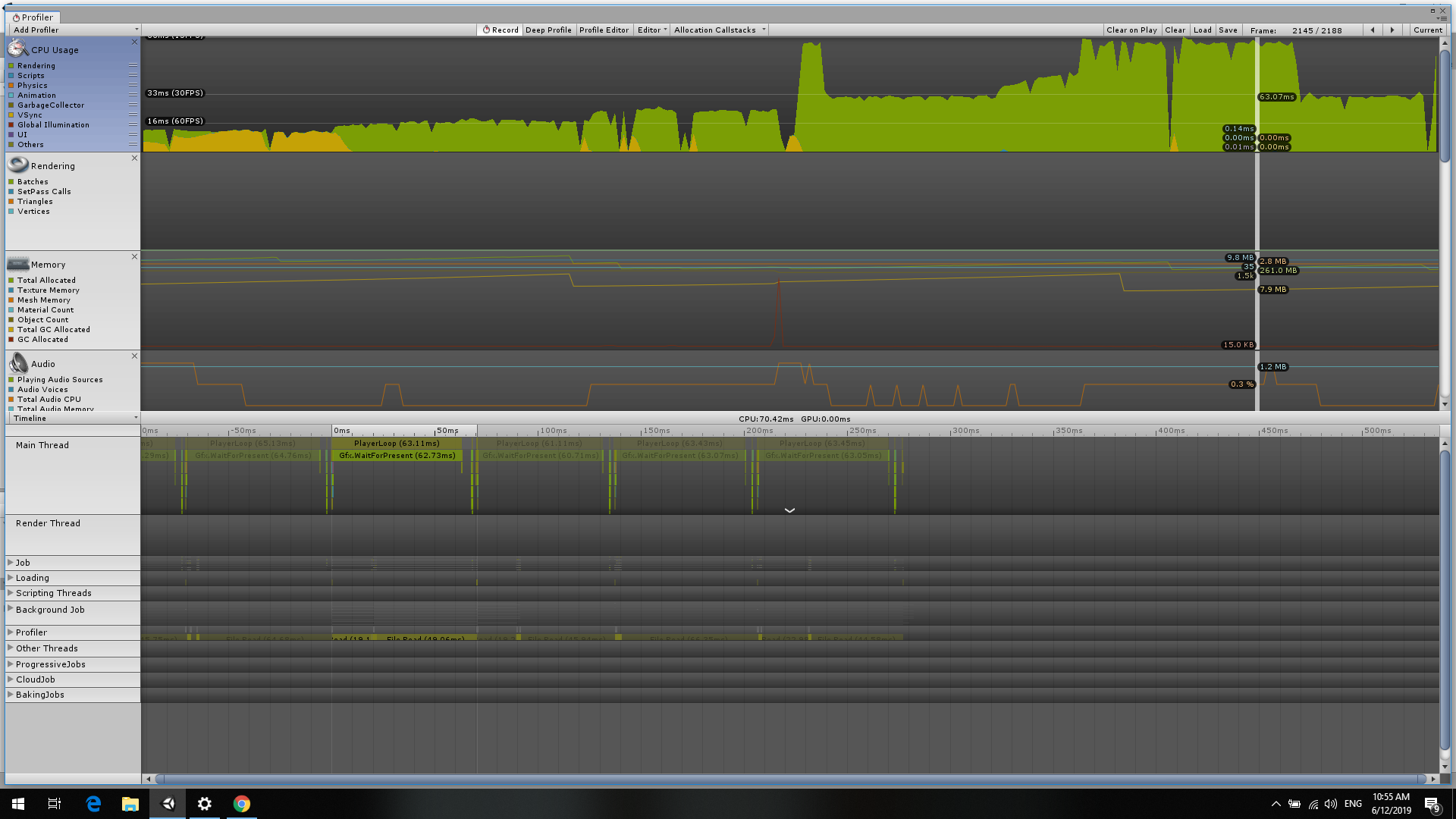
Task: Select the Memory profiler icon
Action: click(x=18, y=264)
